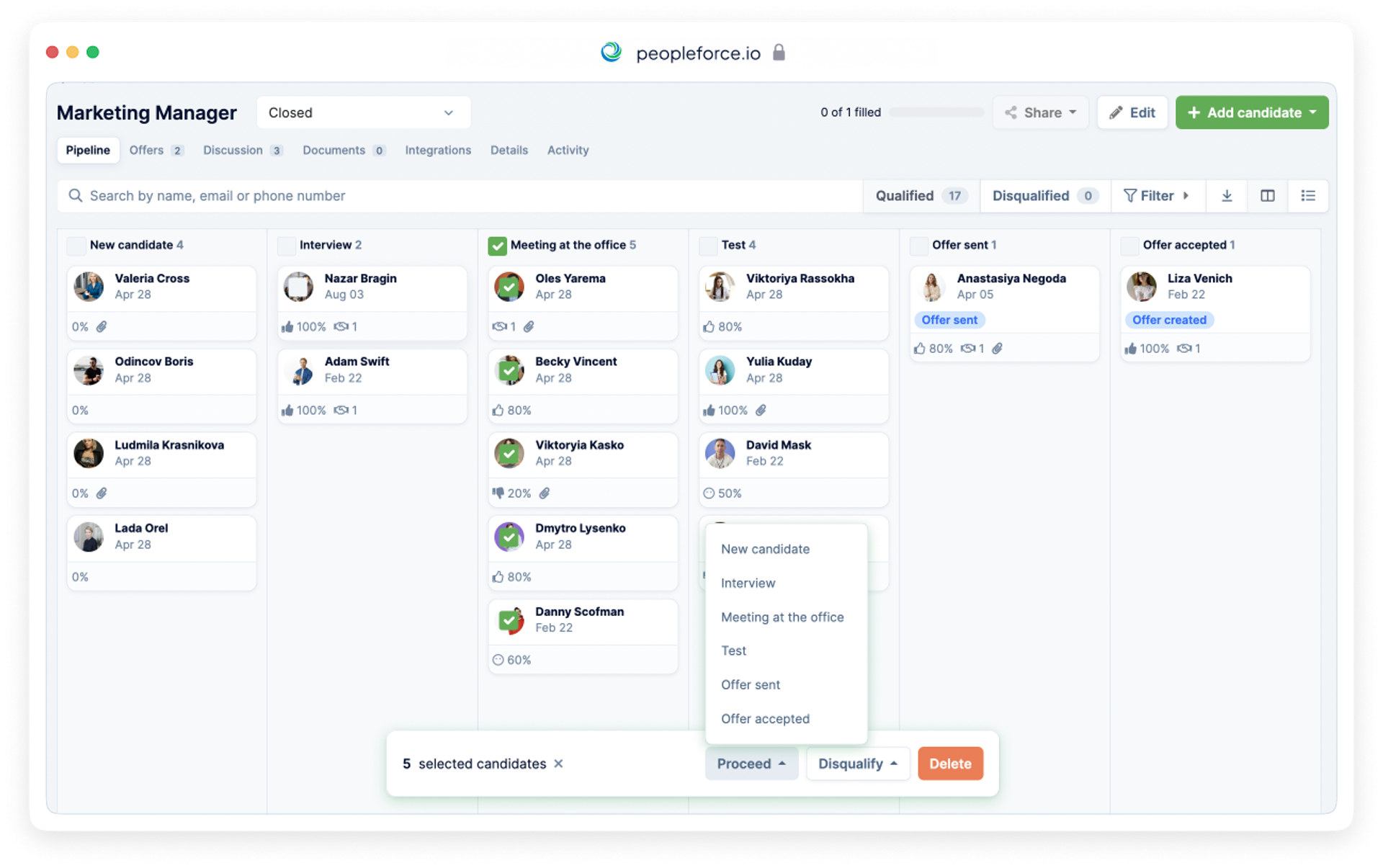1383x868 pixels.
Task: Click handshake icon on Liza Venich card
Action: coord(1184,349)
